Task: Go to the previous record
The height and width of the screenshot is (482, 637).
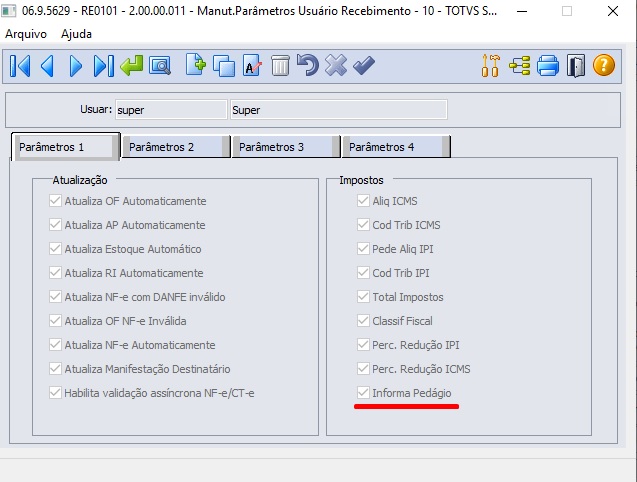Action: click(48, 65)
